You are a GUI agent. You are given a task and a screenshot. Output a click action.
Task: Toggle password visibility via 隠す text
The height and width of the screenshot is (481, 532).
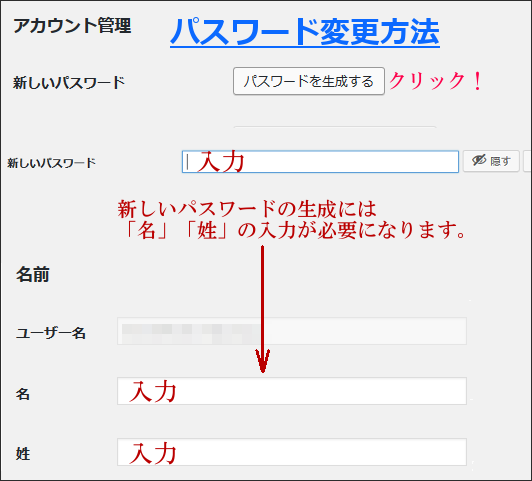(x=500, y=161)
